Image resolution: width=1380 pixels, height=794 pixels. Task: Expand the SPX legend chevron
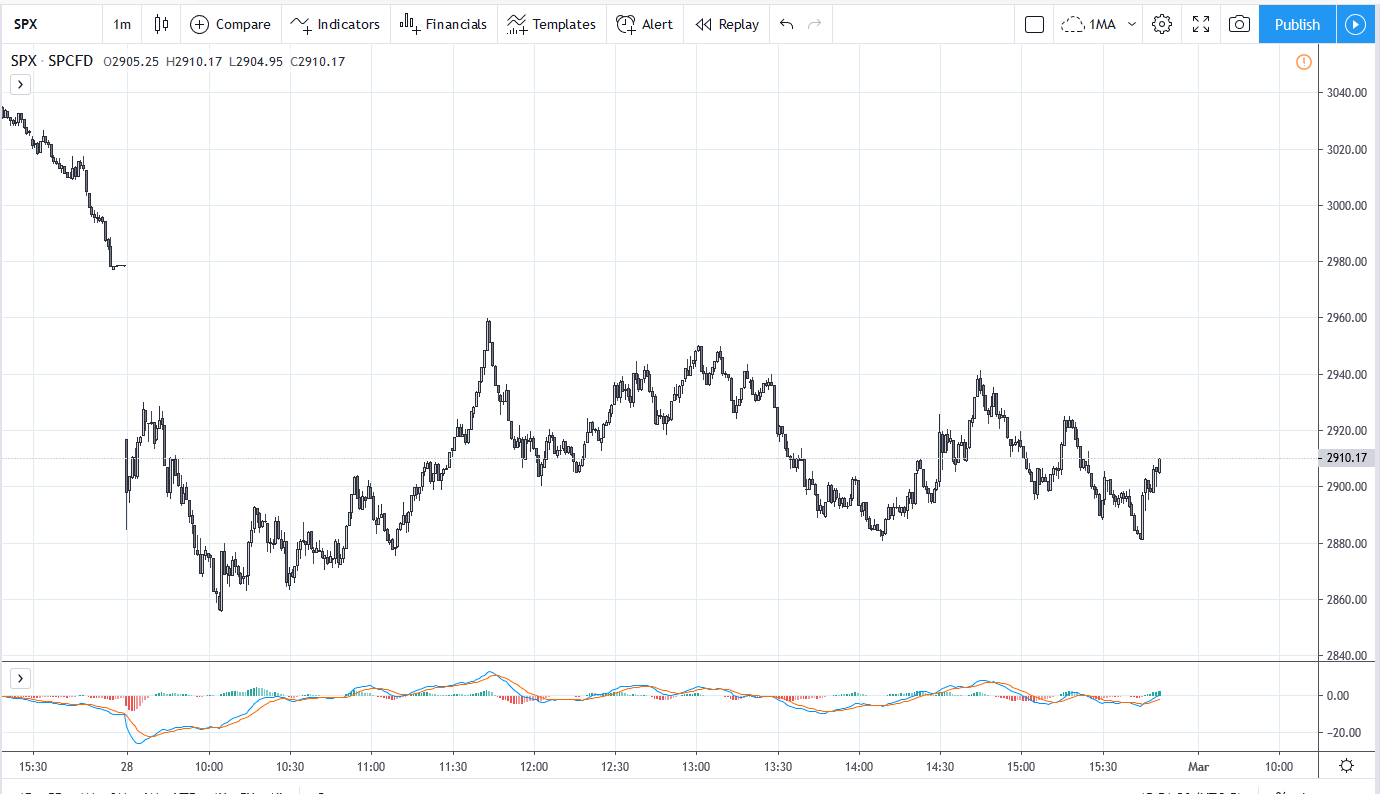21,85
